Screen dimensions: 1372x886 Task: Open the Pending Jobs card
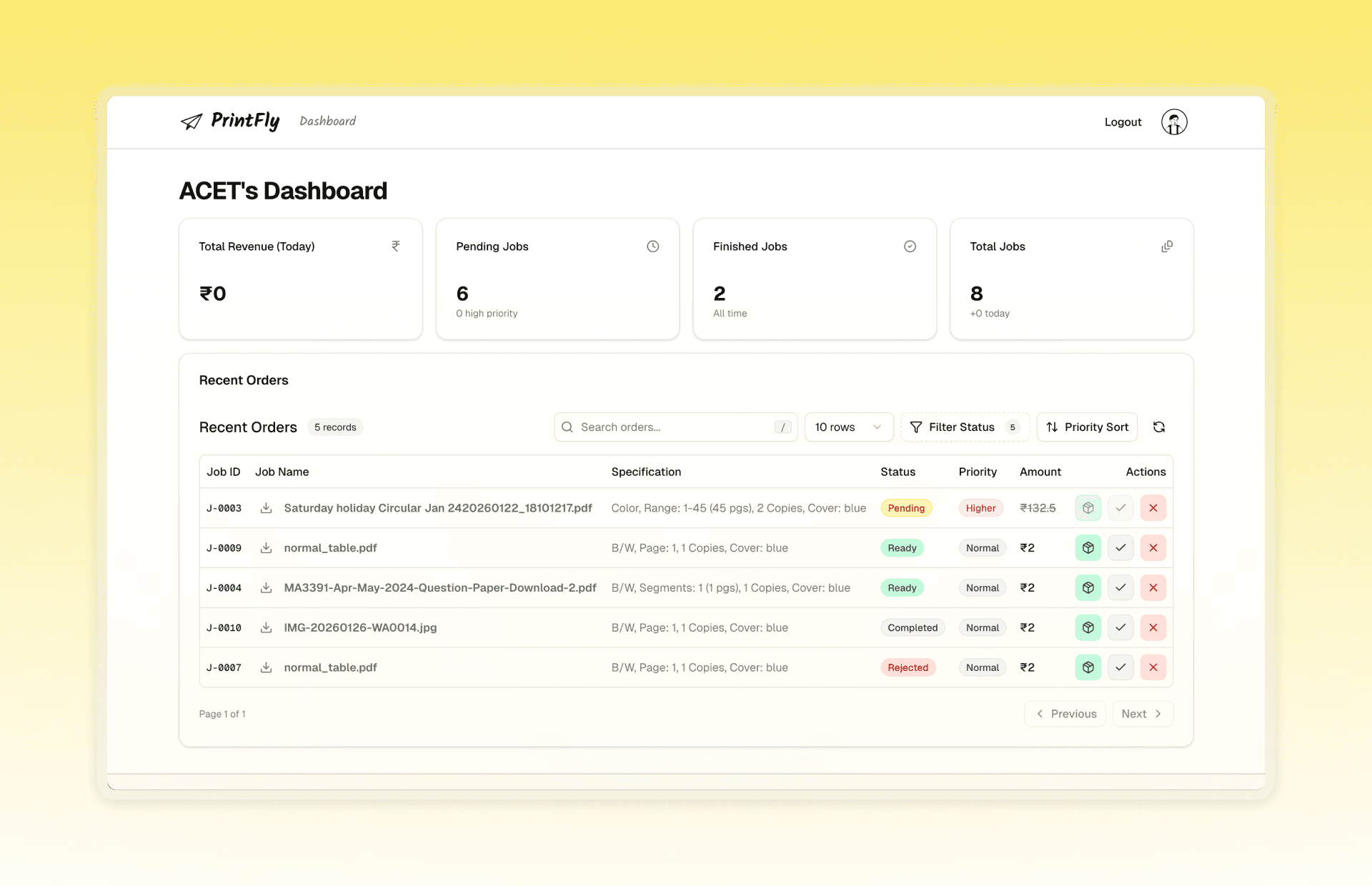(x=557, y=279)
